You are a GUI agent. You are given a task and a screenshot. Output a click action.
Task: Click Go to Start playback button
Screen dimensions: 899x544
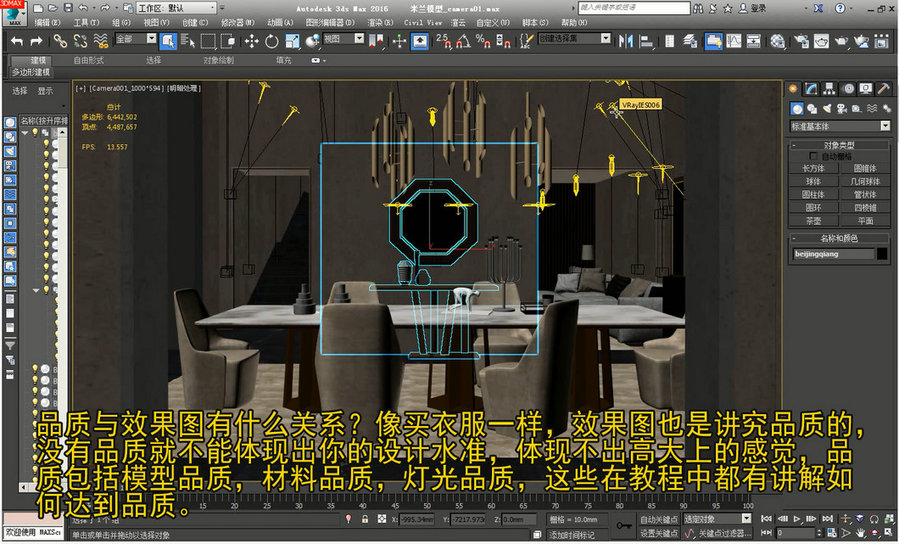(x=766, y=519)
